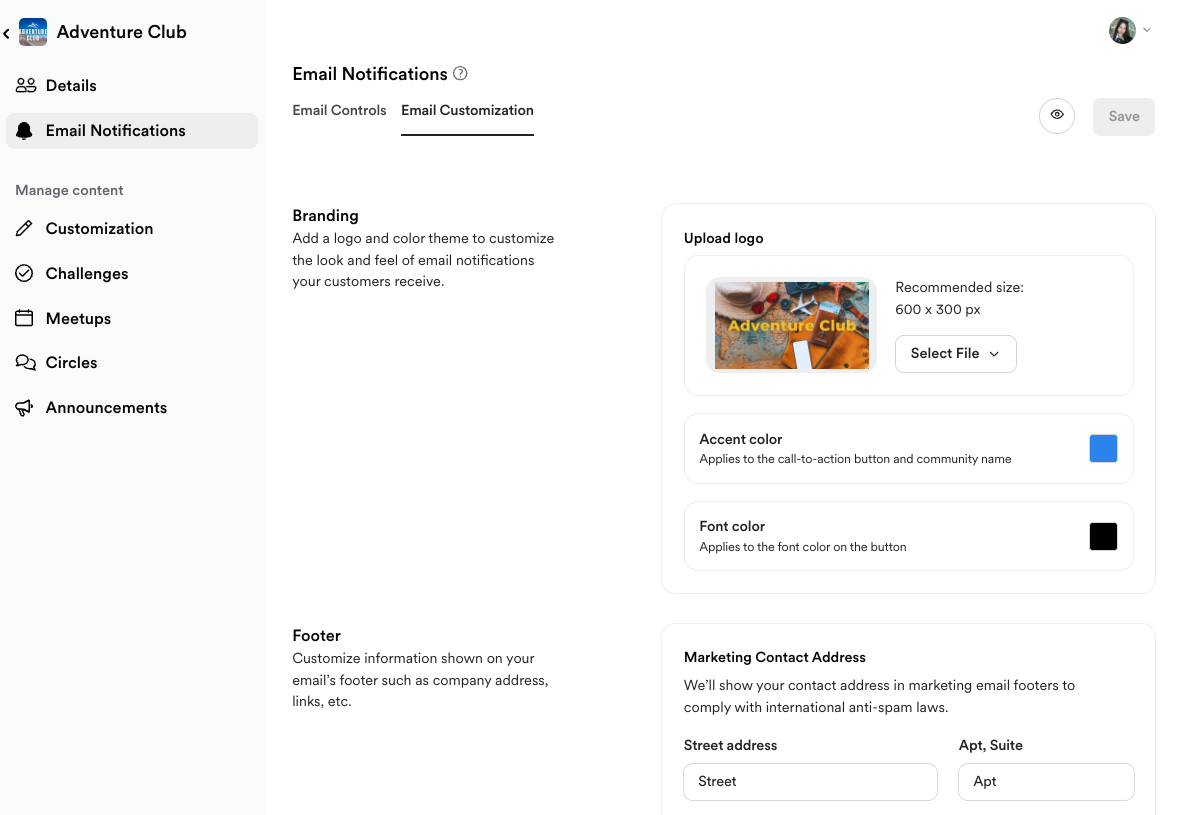
Task: Pick the blue Accent color swatch
Action: tap(1103, 449)
